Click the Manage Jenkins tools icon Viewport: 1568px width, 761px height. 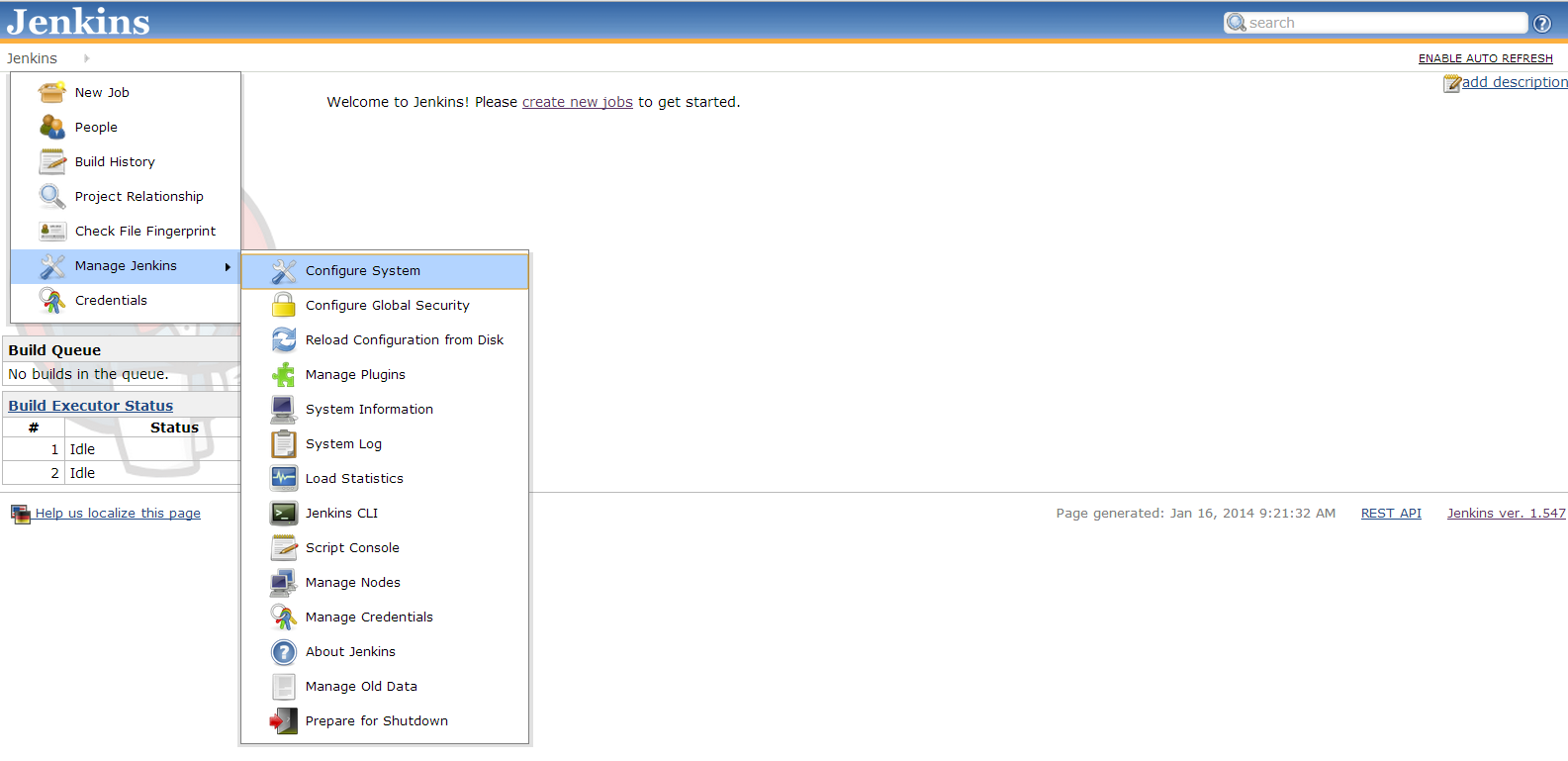coord(52,266)
